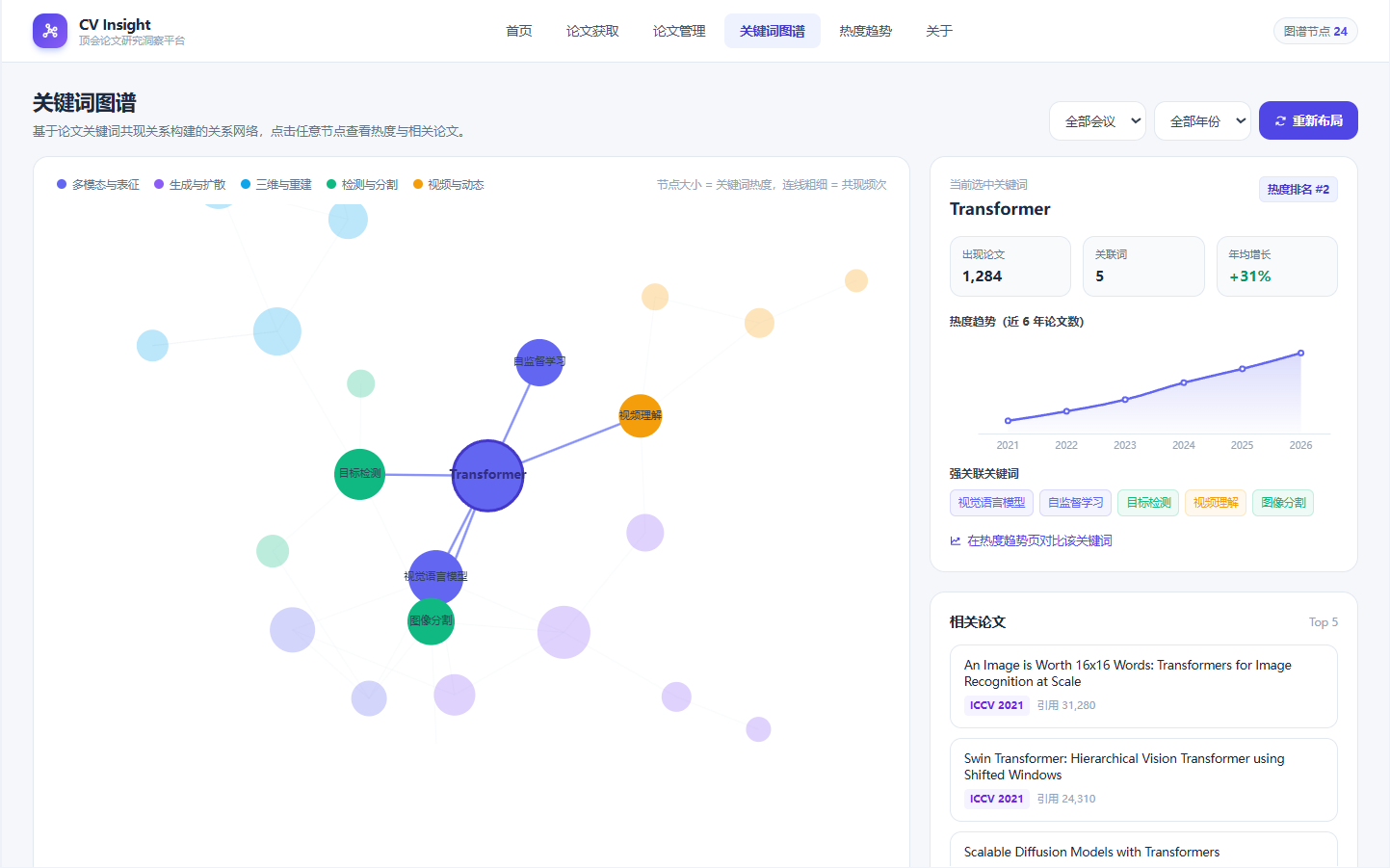Click the active 关键词图谱 nav tab
Screen dimensions: 1390x868
coord(773,31)
